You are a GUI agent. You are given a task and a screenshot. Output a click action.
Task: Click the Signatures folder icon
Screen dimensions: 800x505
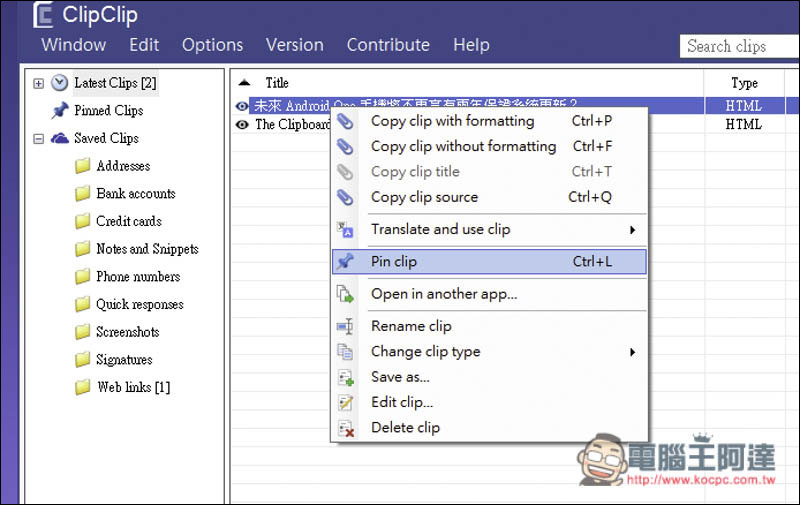(x=82, y=360)
